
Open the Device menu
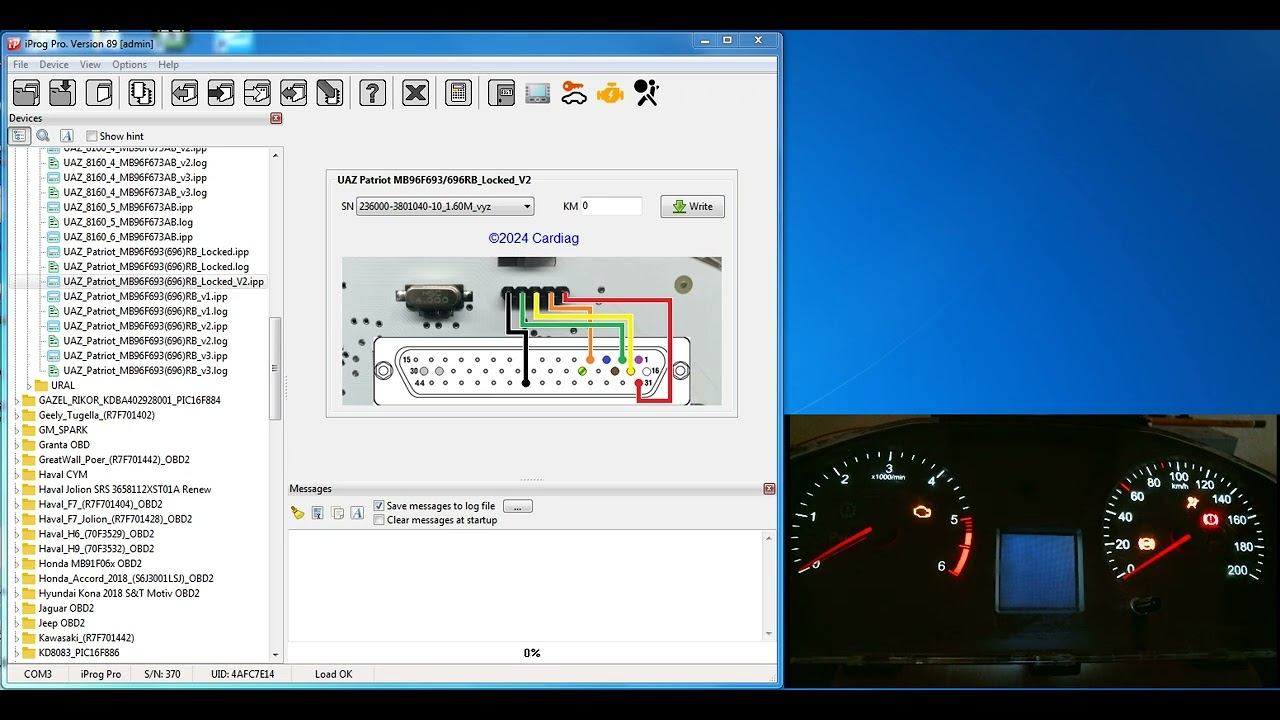(54, 65)
